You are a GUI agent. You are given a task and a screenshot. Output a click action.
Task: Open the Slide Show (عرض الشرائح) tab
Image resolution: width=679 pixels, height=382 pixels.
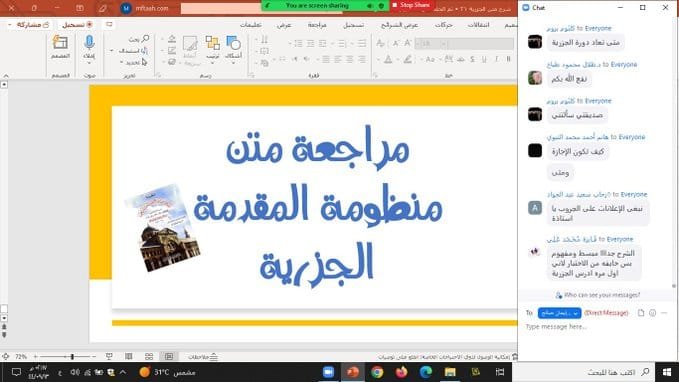(x=399, y=25)
